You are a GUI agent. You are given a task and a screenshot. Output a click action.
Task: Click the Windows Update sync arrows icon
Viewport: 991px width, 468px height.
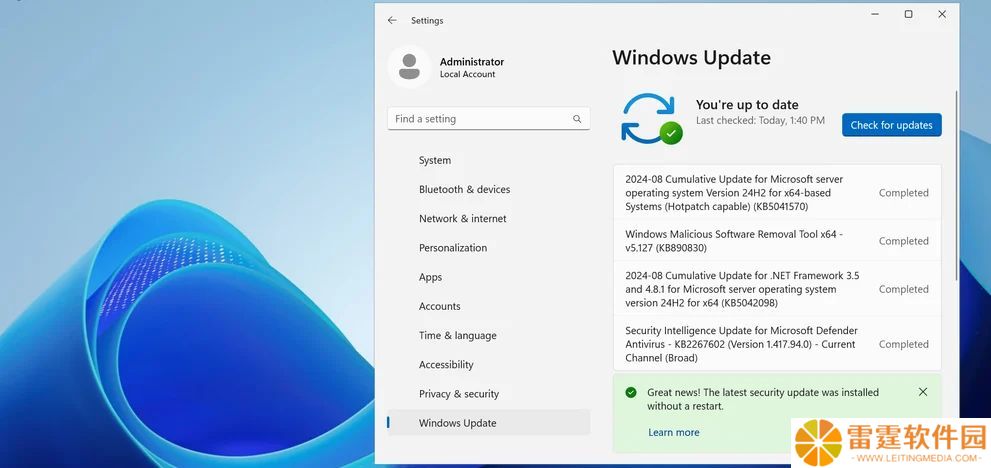(x=651, y=118)
